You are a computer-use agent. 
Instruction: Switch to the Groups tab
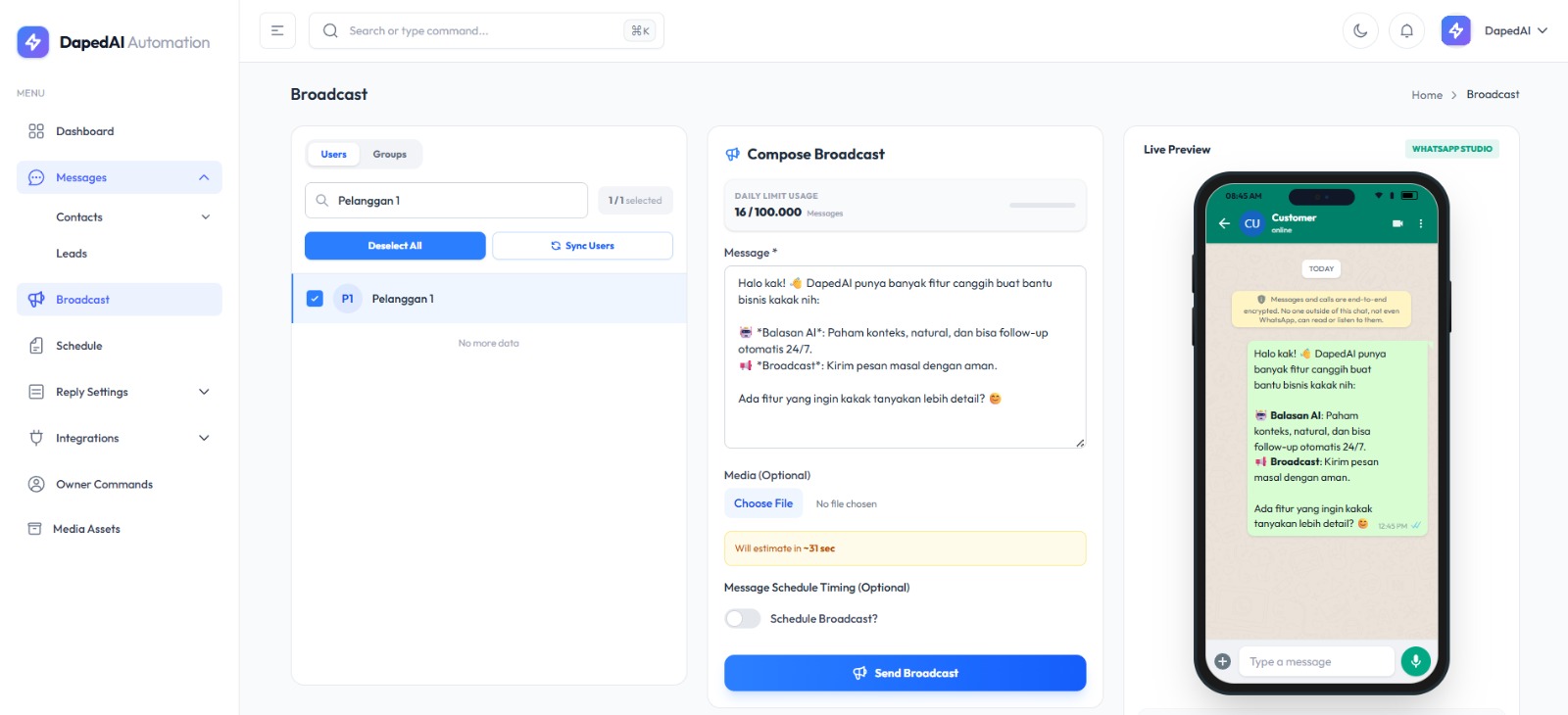[x=389, y=154]
